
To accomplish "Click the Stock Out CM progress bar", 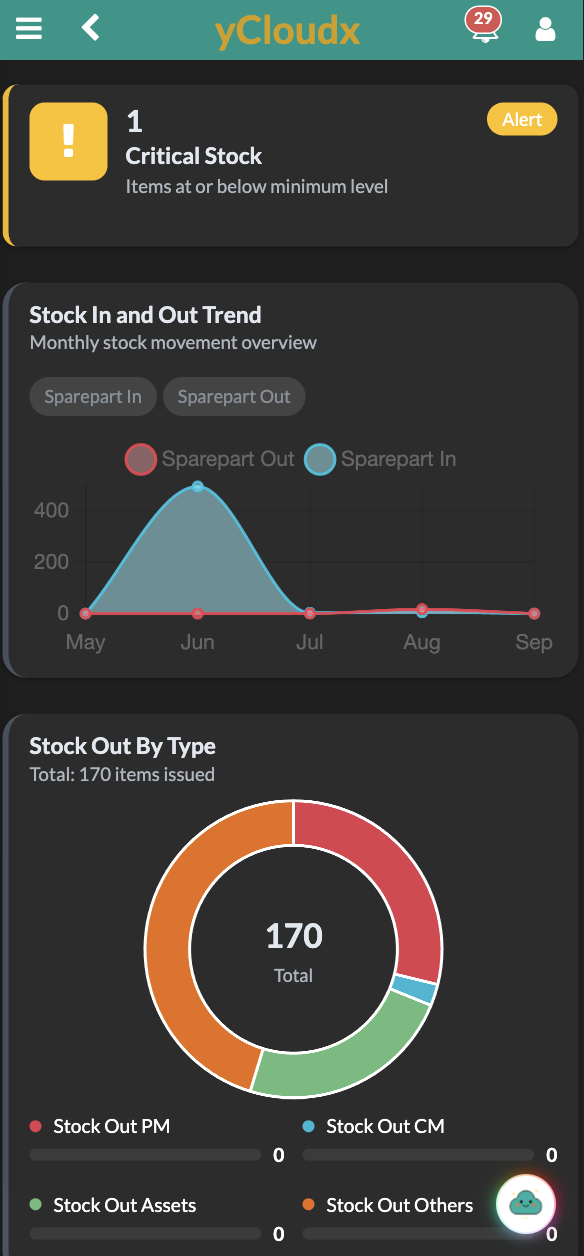I will click(419, 1155).
